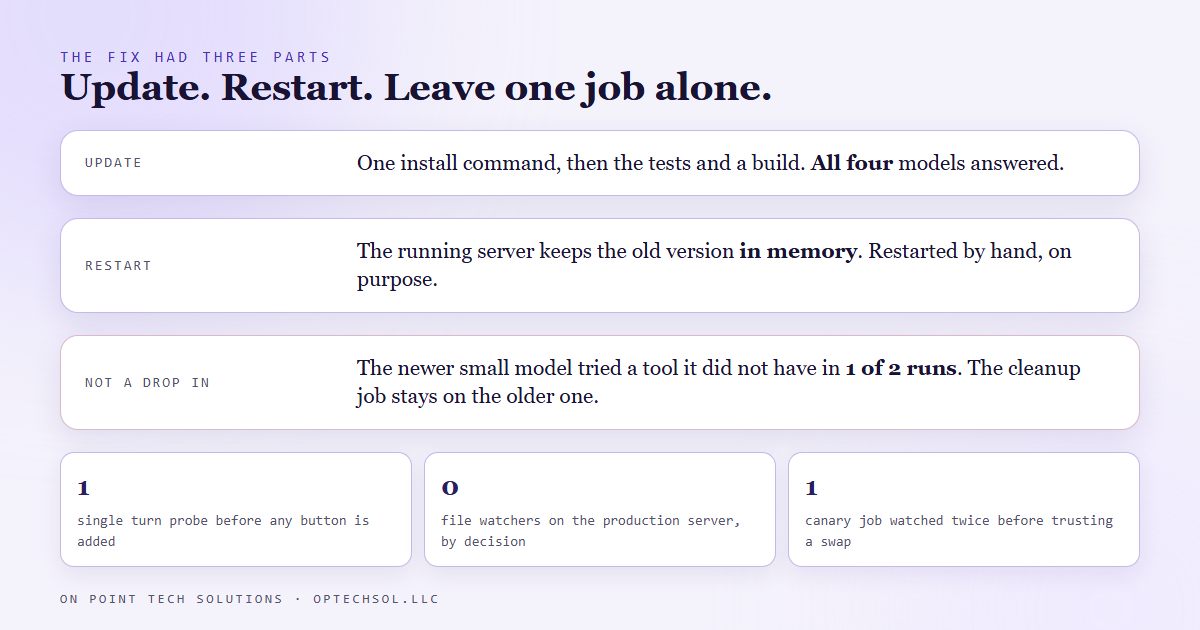Viewport: 1200px width, 630px height.
Task: Click the UPDATE label
Action: [x=113, y=163]
